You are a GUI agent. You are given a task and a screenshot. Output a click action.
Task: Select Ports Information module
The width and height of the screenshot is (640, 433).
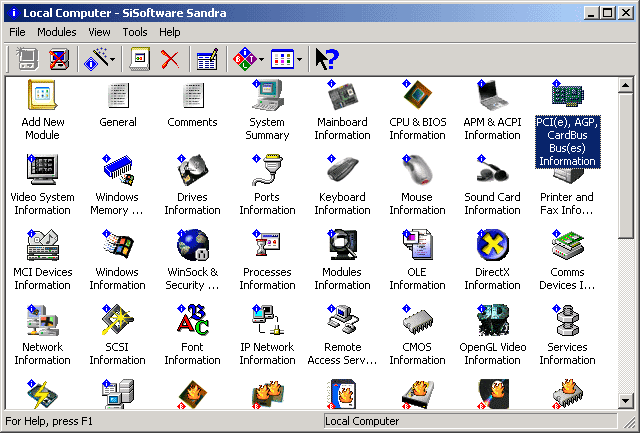(267, 170)
